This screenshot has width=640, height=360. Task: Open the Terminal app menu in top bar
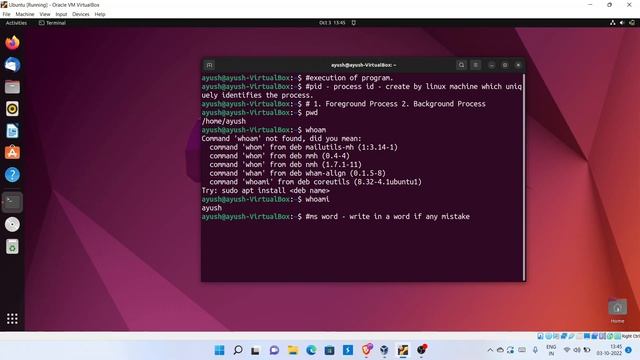tap(52, 23)
